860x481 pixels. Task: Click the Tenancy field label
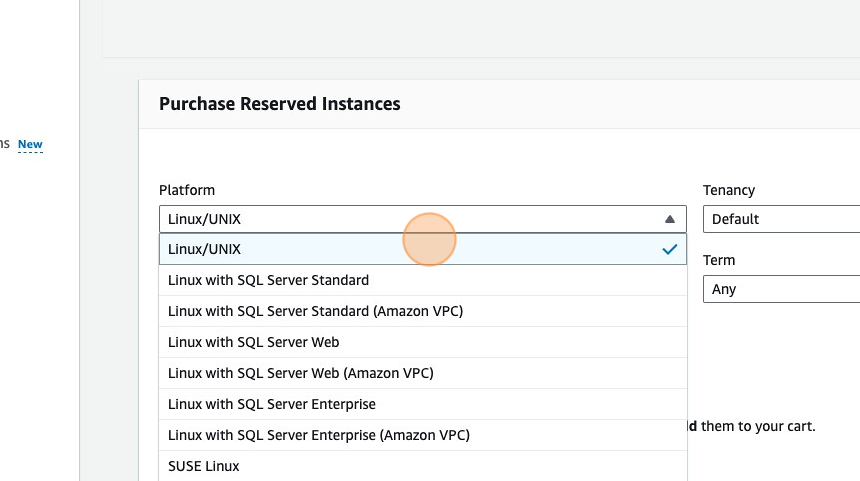tap(729, 190)
